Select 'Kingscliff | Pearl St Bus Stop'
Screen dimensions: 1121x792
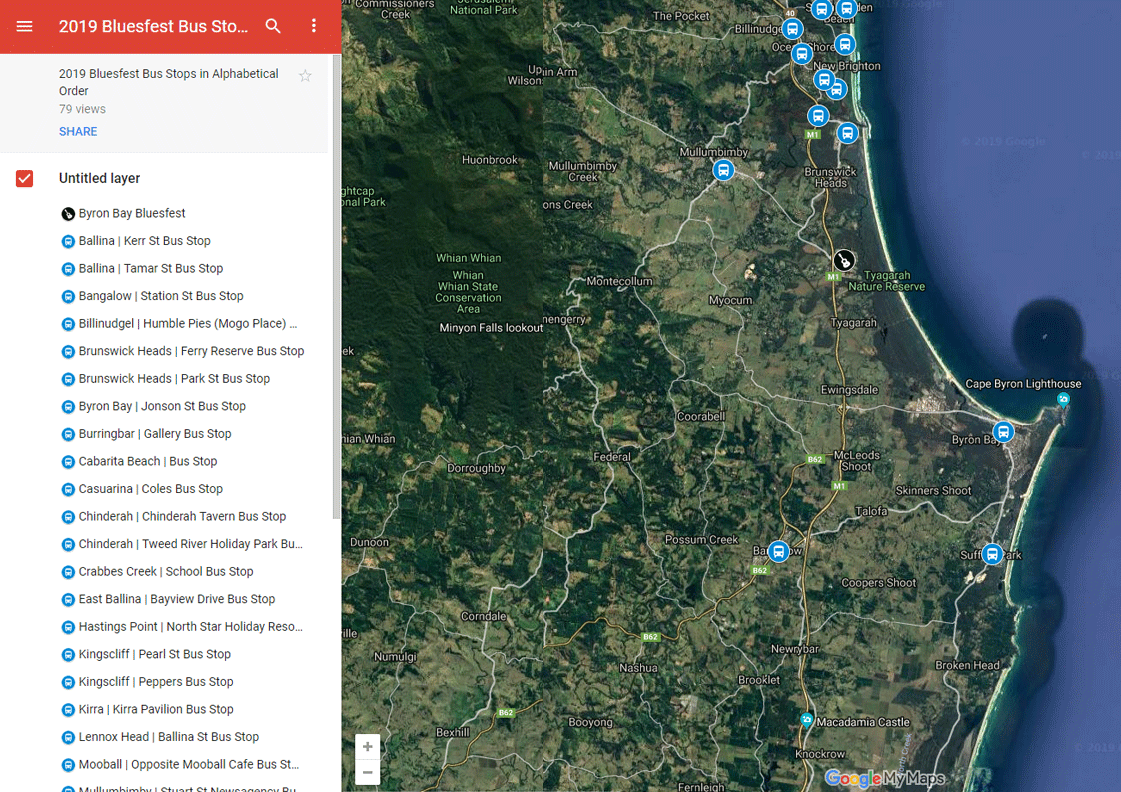pyautogui.click(x=154, y=654)
